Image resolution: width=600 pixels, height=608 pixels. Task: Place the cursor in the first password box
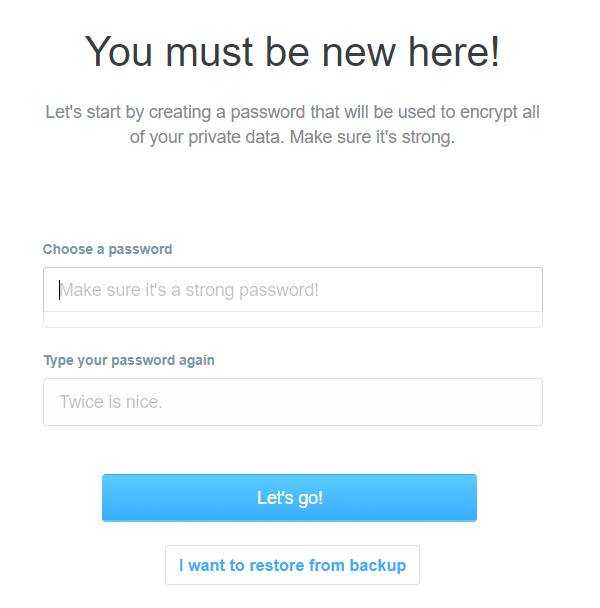click(292, 290)
